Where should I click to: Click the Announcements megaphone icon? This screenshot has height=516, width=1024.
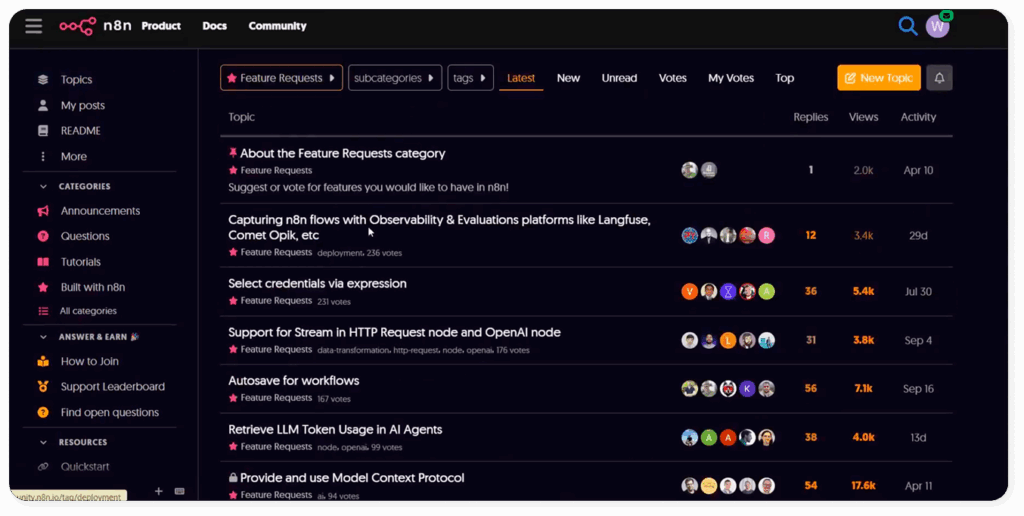click(x=43, y=211)
